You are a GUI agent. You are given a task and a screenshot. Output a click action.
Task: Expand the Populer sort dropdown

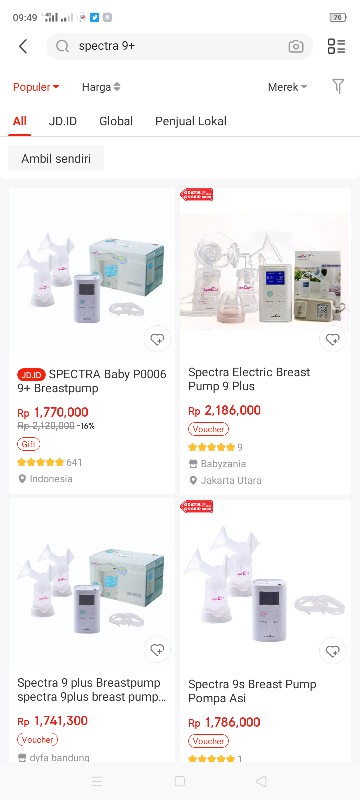[x=36, y=87]
